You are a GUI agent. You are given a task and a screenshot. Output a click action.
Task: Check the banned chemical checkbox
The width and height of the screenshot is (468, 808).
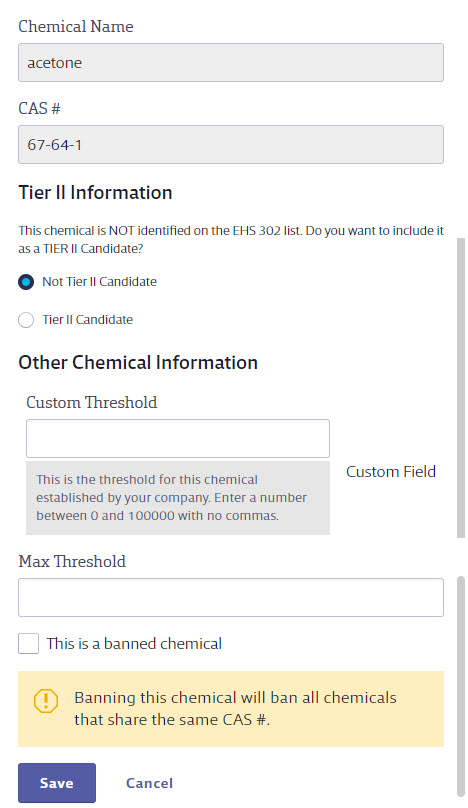(28, 644)
